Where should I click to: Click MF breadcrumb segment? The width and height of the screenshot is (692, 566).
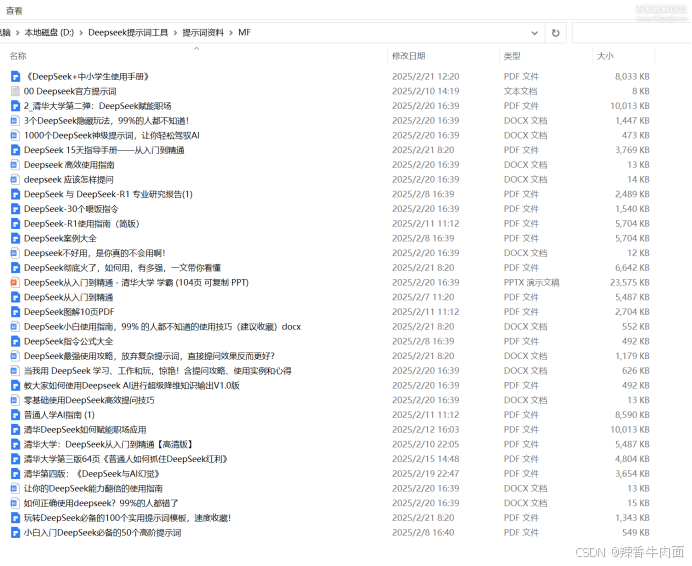[x=244, y=33]
